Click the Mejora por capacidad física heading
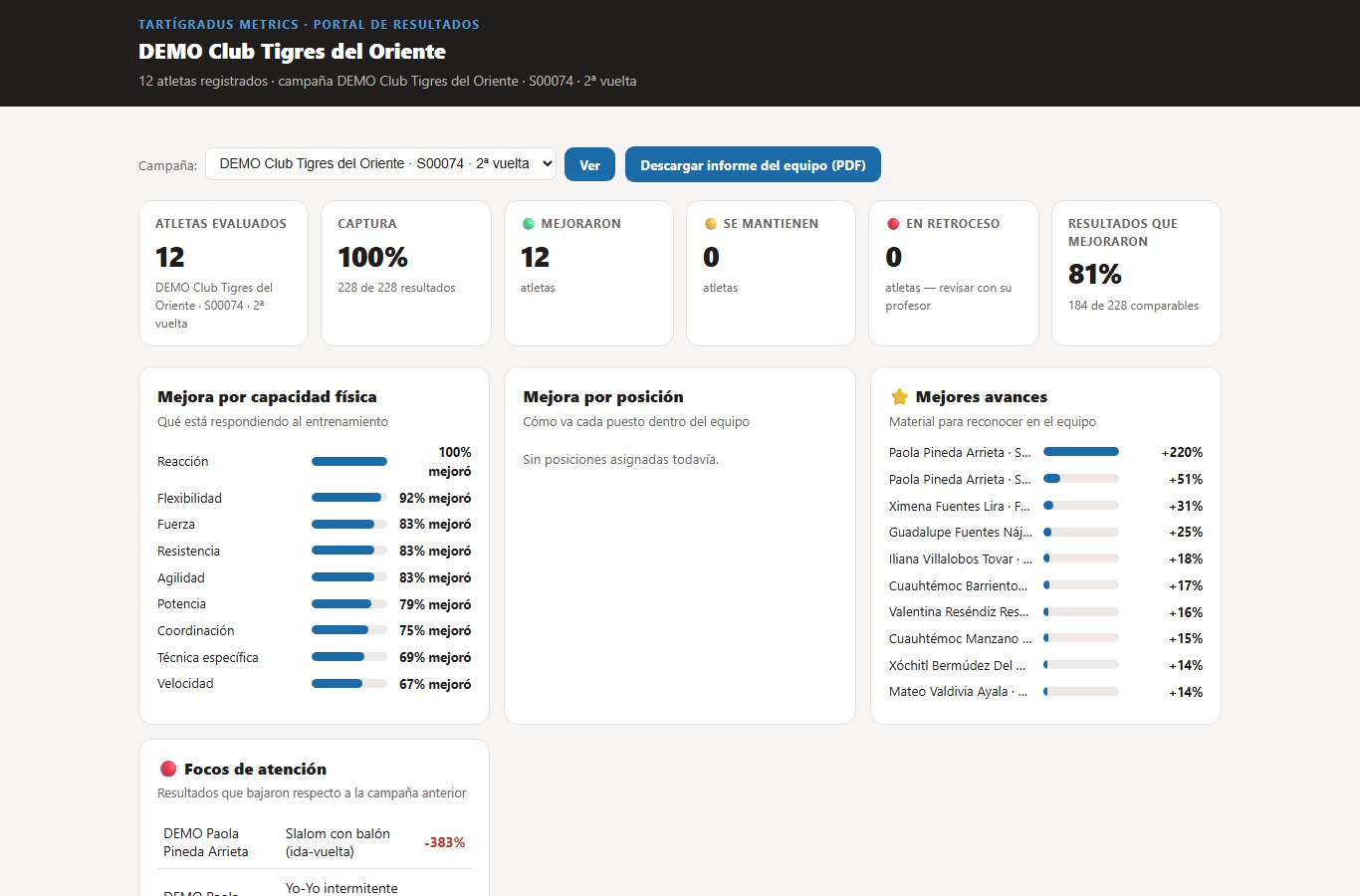This screenshot has width=1360, height=896. click(x=267, y=396)
